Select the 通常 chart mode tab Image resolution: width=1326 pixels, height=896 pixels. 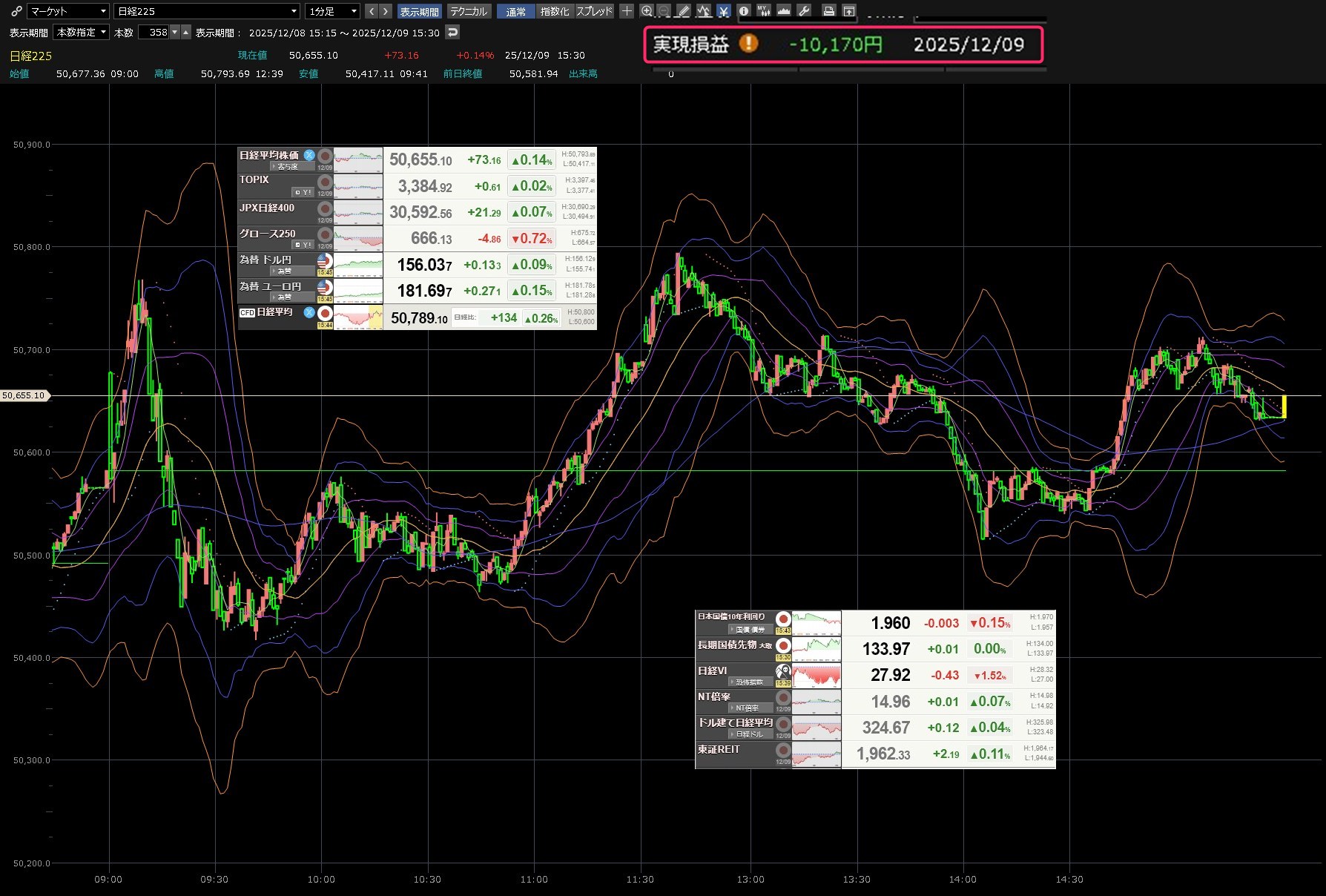tap(515, 11)
